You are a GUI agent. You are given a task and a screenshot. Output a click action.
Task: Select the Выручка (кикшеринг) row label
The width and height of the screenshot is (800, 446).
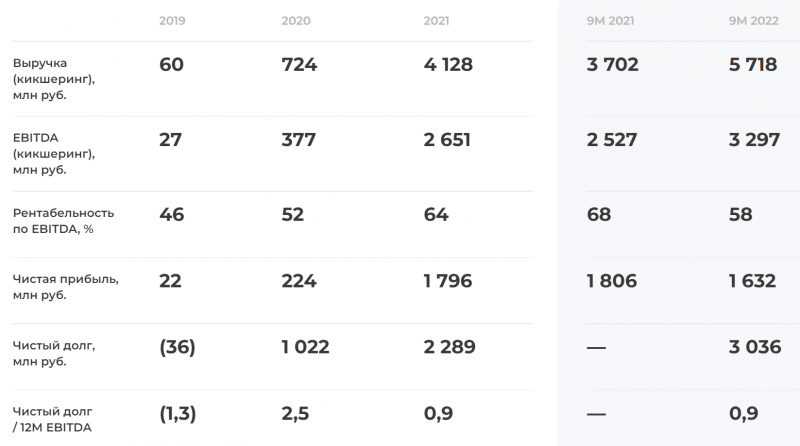tap(54, 79)
